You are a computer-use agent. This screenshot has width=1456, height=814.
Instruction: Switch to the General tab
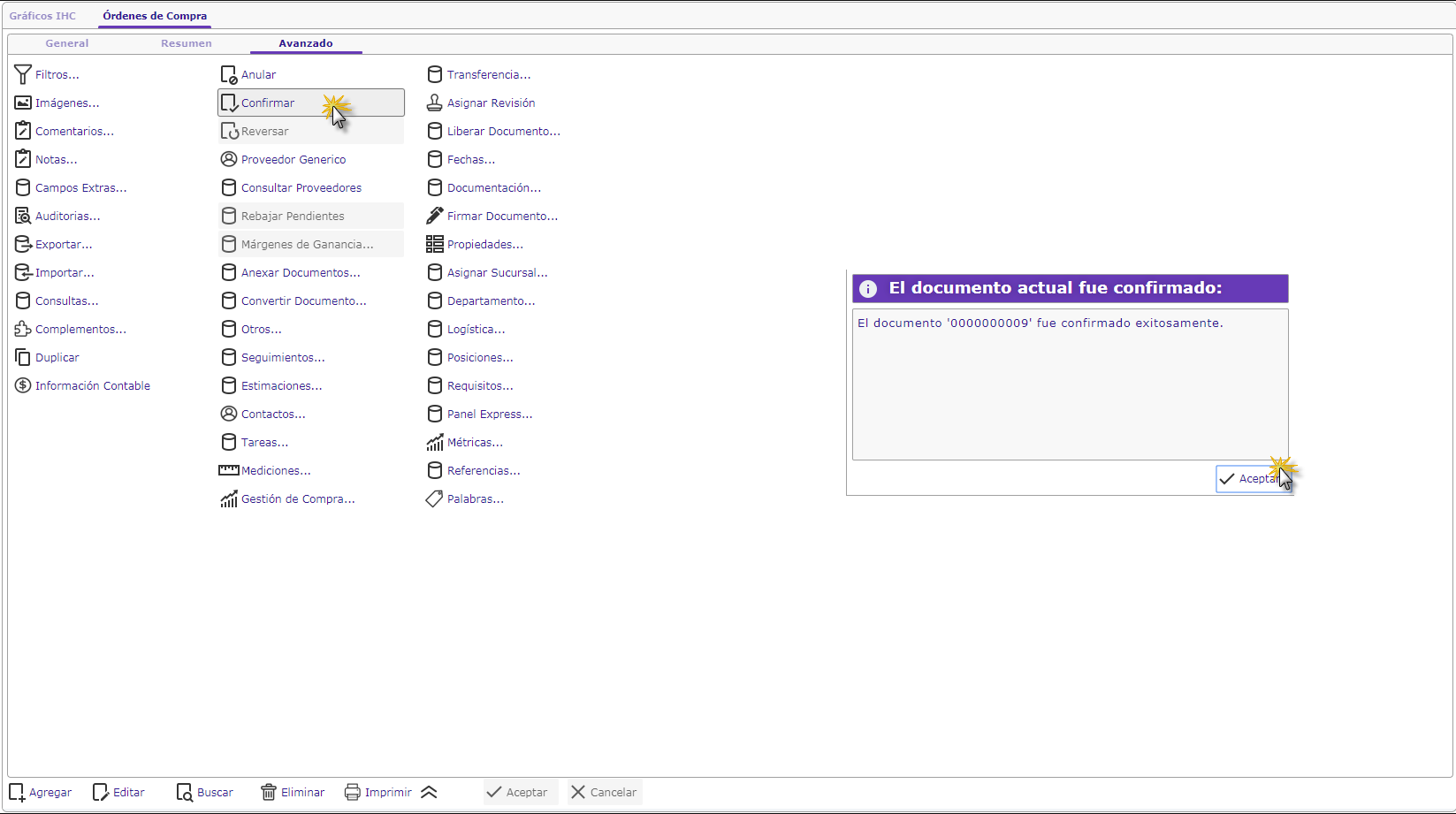pyautogui.click(x=67, y=43)
